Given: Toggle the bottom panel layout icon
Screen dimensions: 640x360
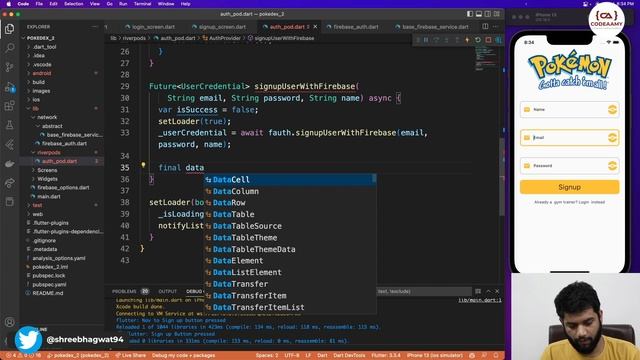Looking at the screenshot, I should [479, 14].
